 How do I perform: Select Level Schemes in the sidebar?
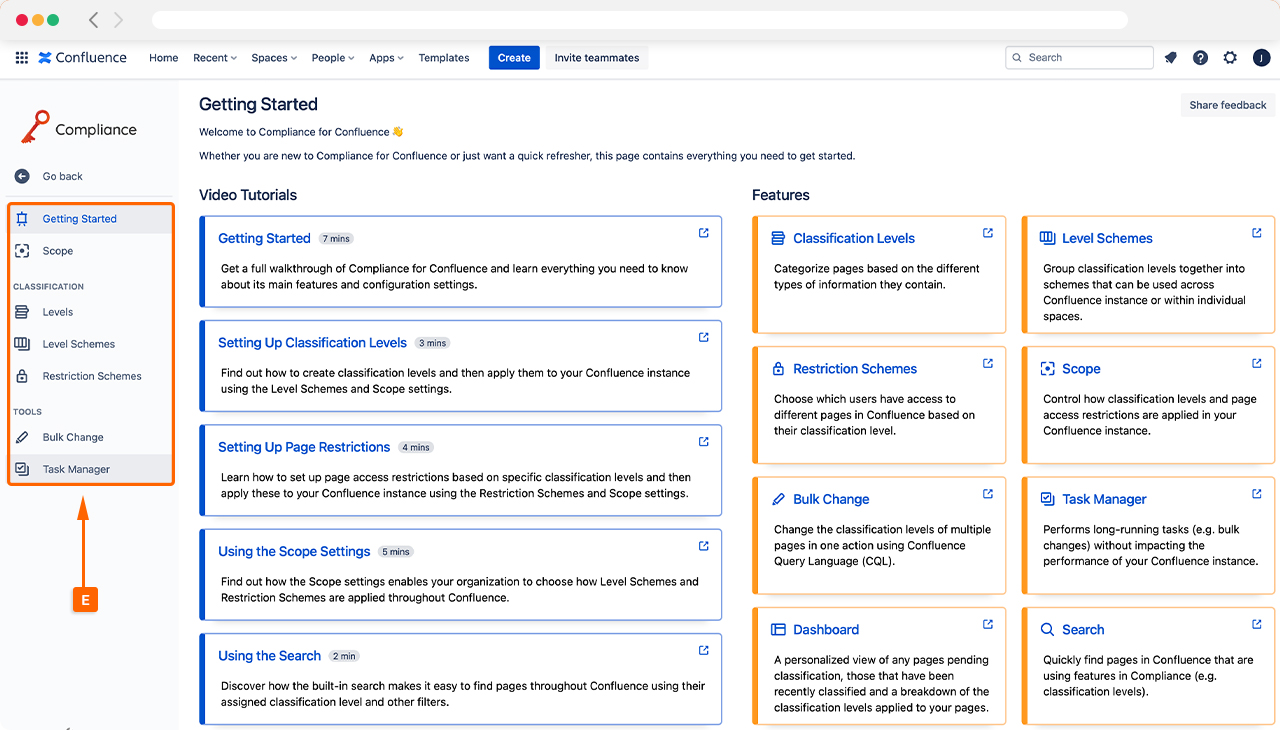[78, 344]
